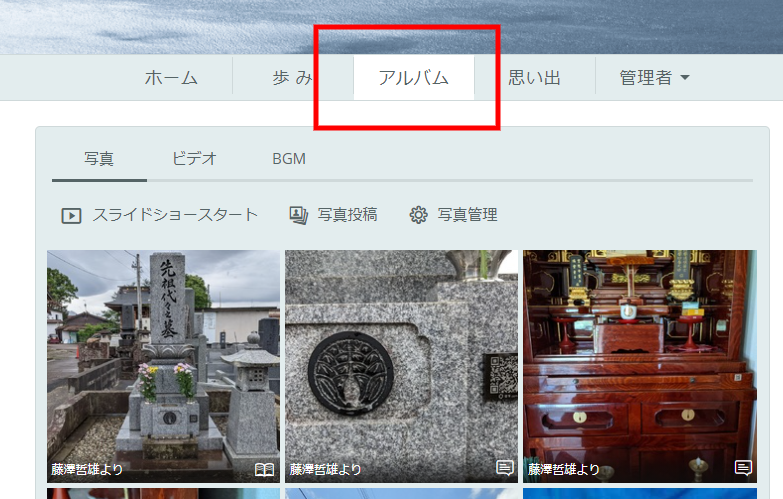The width and height of the screenshot is (783, 499).
Task: Switch to the BGM sub-tab
Action: pos(289,159)
